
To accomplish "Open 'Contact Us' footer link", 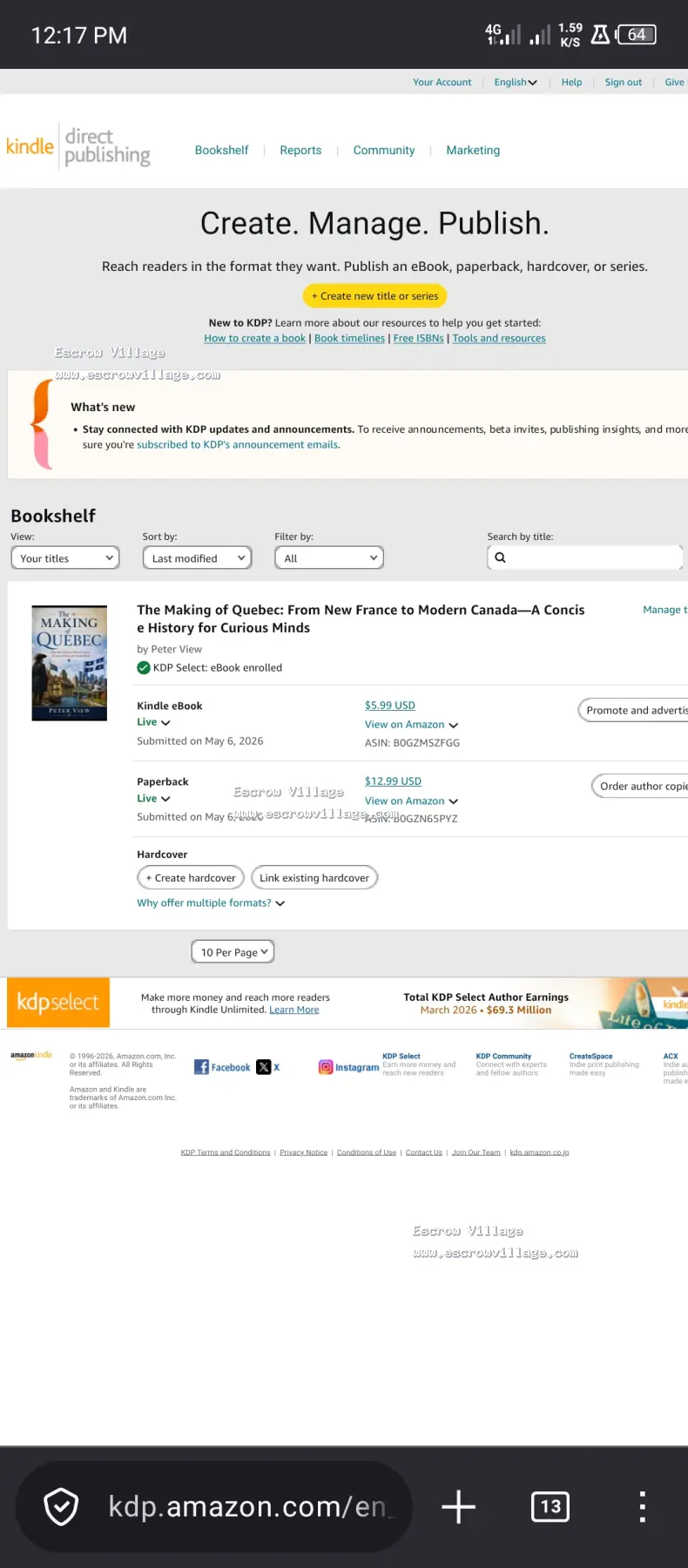I will pos(424,1152).
